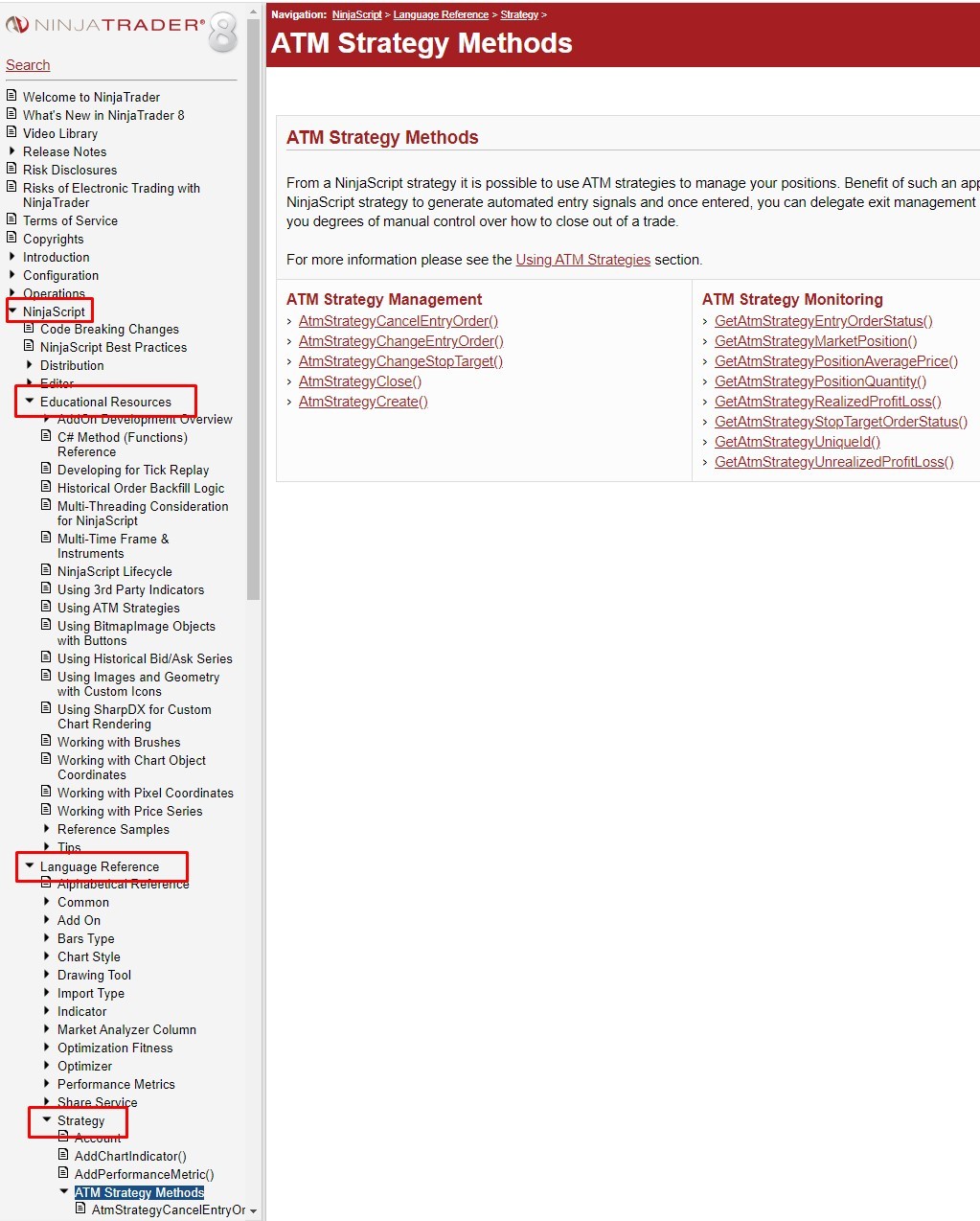Collapse the Strategy tree node

click(x=47, y=1119)
